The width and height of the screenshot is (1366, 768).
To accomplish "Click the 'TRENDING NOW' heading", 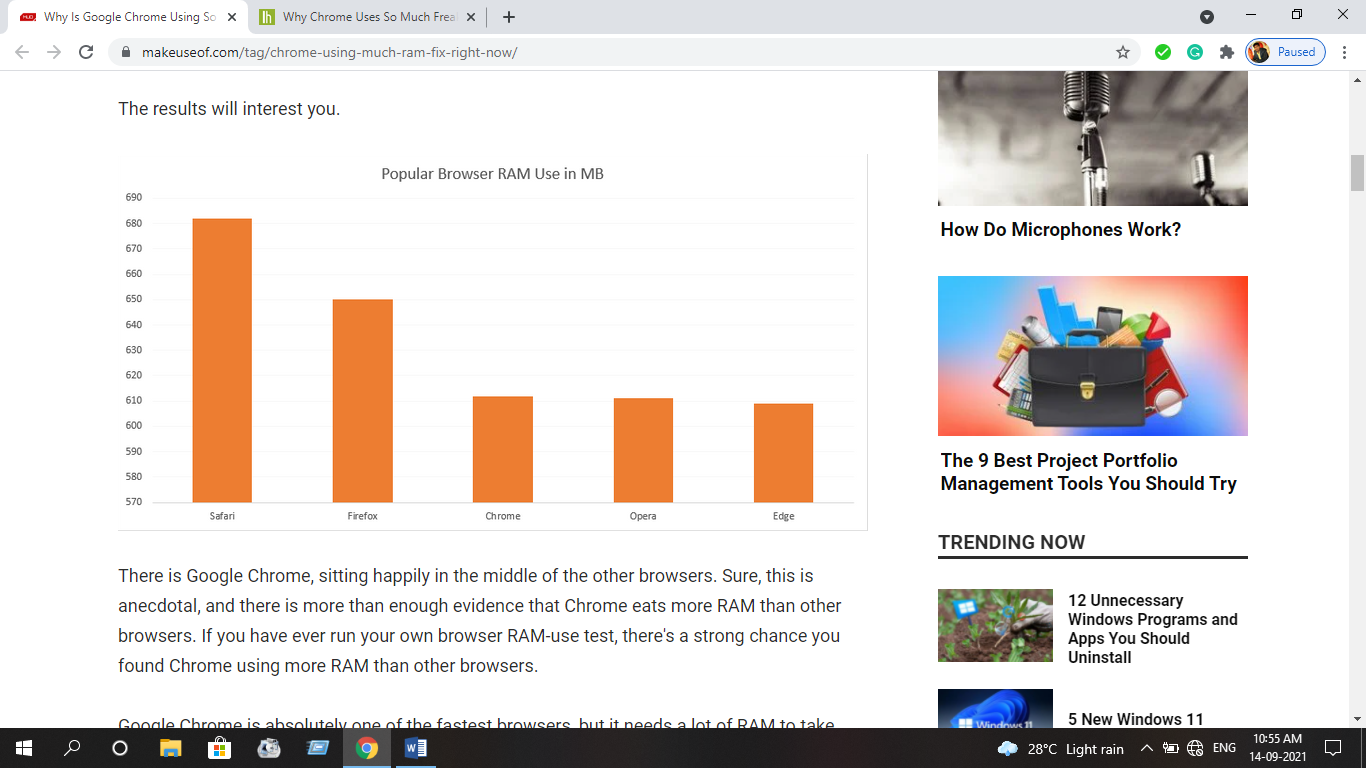I will [x=1011, y=542].
